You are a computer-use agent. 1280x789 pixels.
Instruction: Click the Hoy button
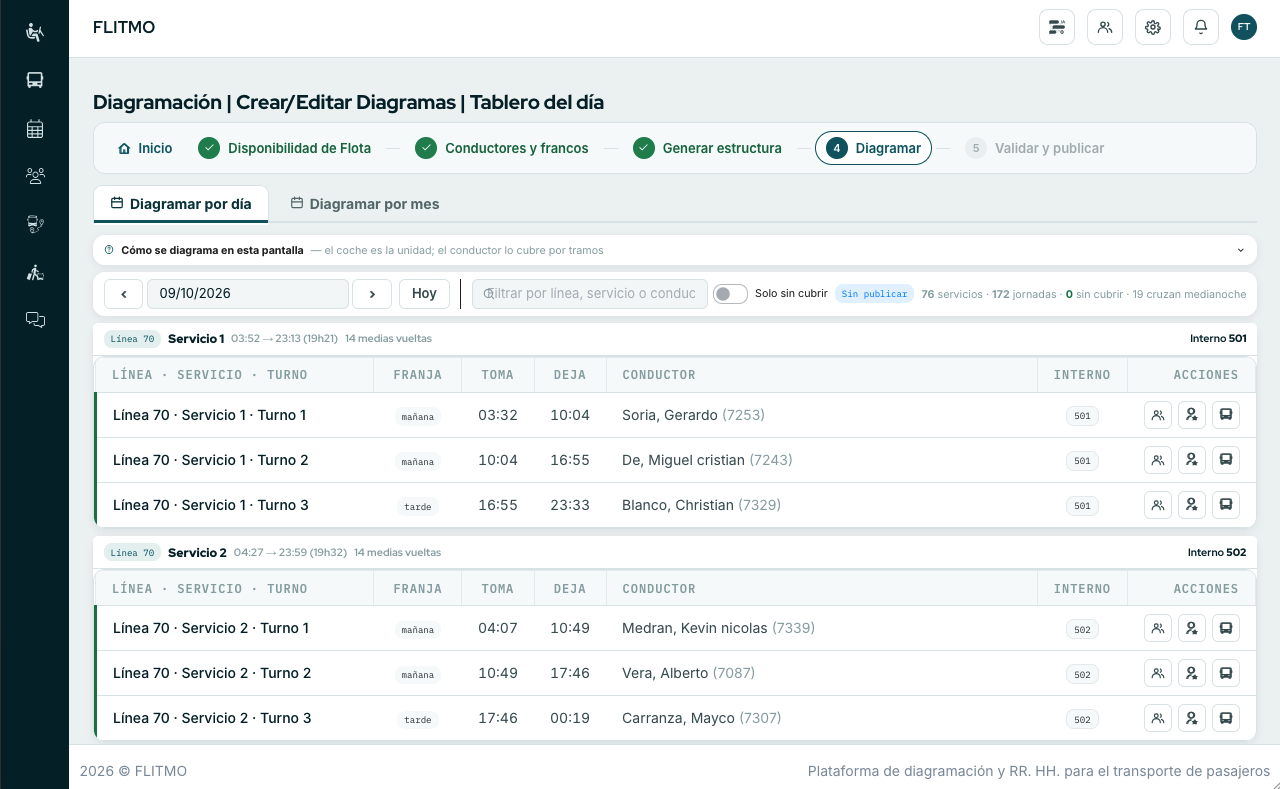[424, 294]
